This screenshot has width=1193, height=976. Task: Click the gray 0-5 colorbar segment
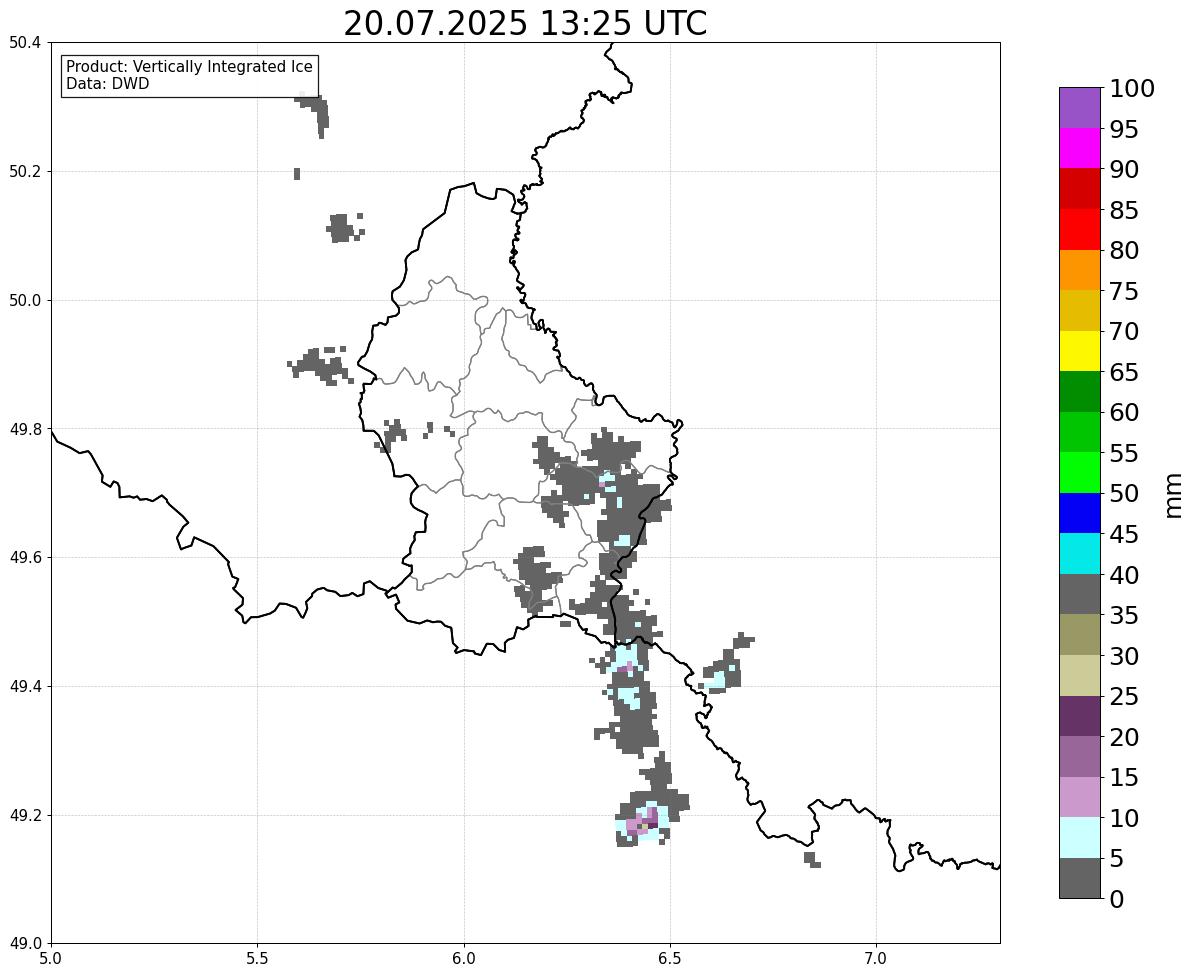tap(1080, 879)
